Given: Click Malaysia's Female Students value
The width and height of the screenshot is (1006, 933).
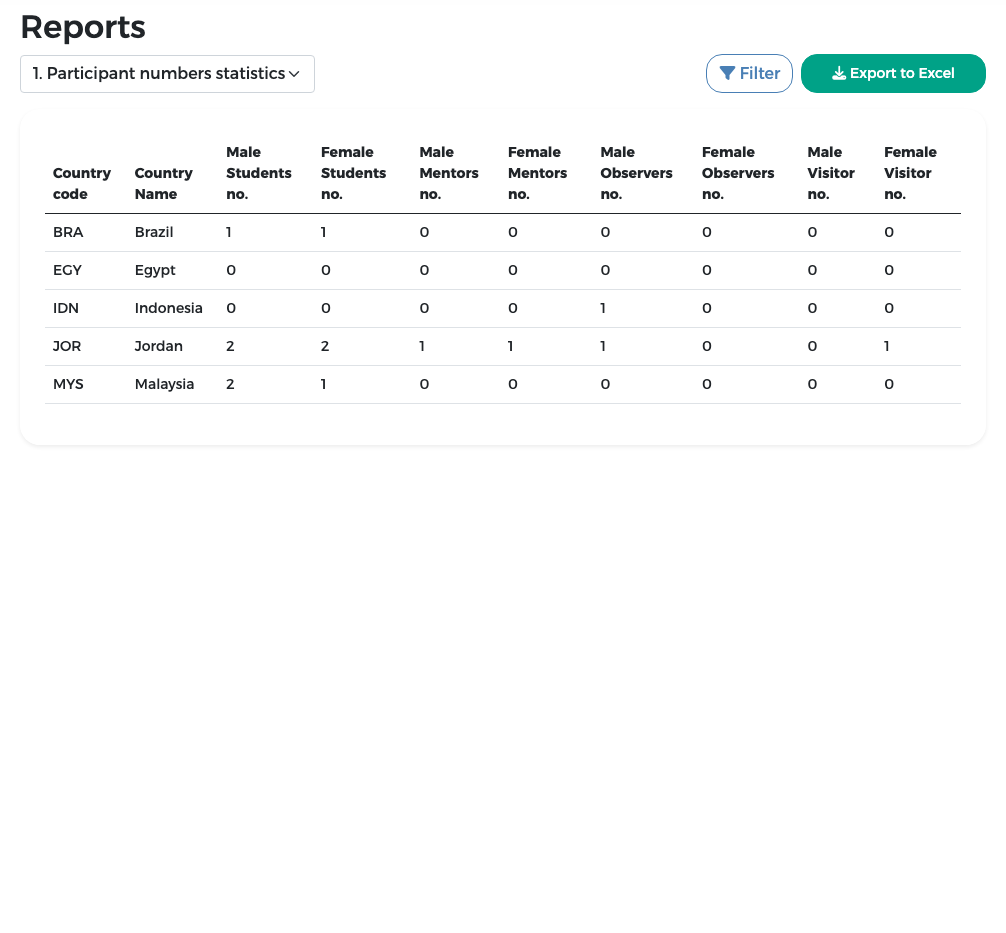Looking at the screenshot, I should click(323, 384).
